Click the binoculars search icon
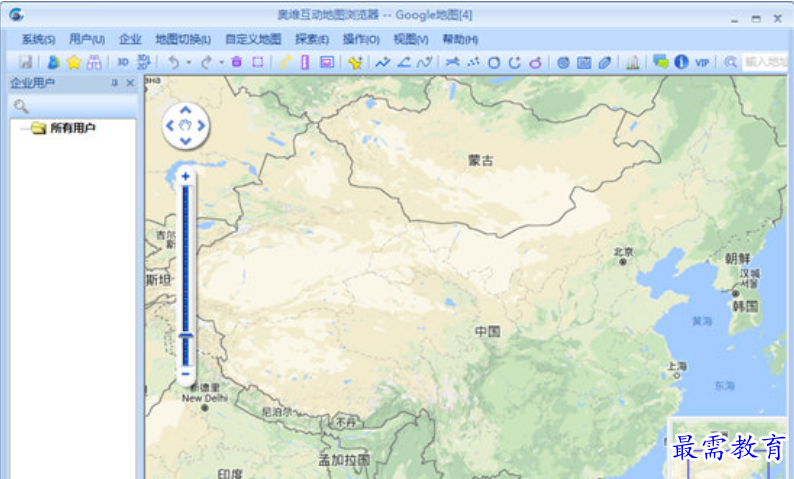The height and width of the screenshot is (479, 794). coord(94,62)
